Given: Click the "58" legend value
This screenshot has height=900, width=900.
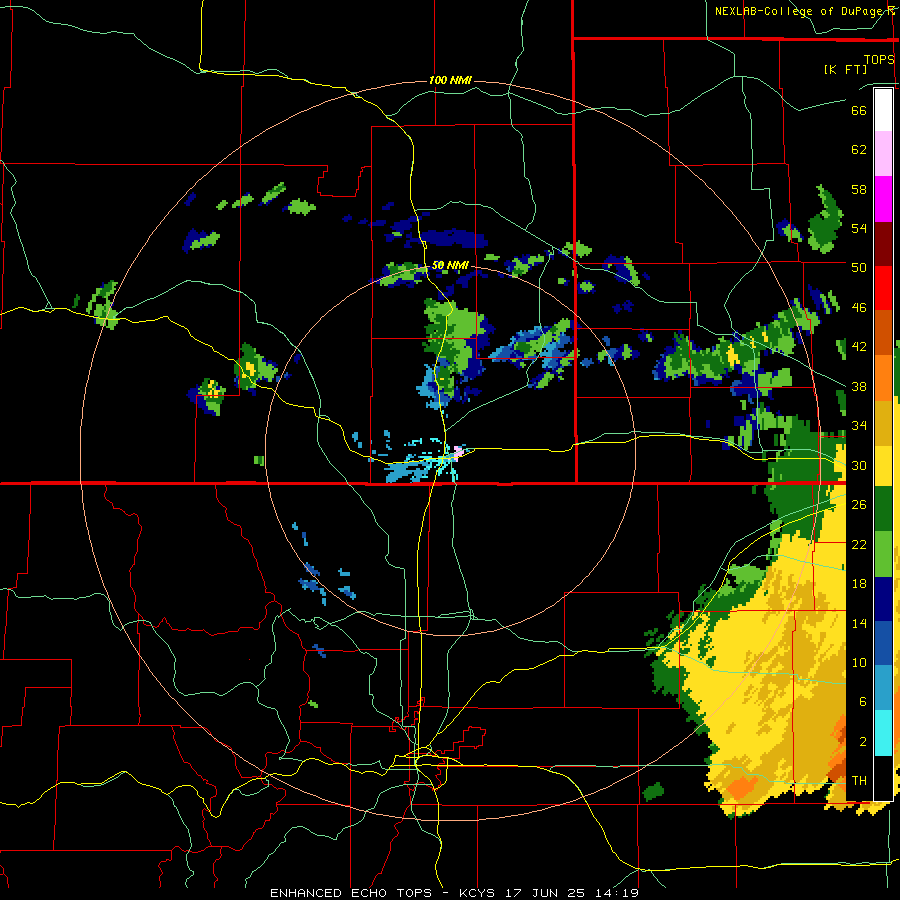Looking at the screenshot, I should click(x=859, y=189).
